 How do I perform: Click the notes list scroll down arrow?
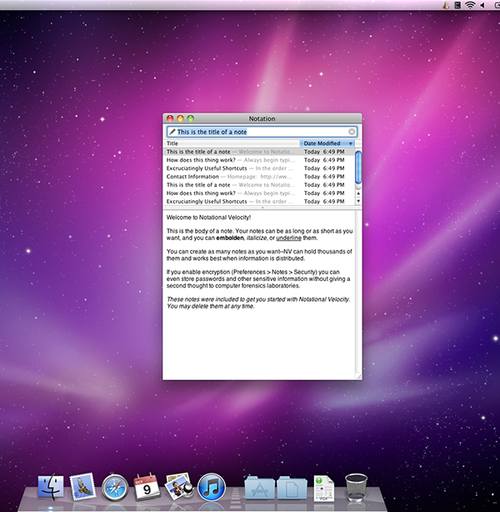358,201
